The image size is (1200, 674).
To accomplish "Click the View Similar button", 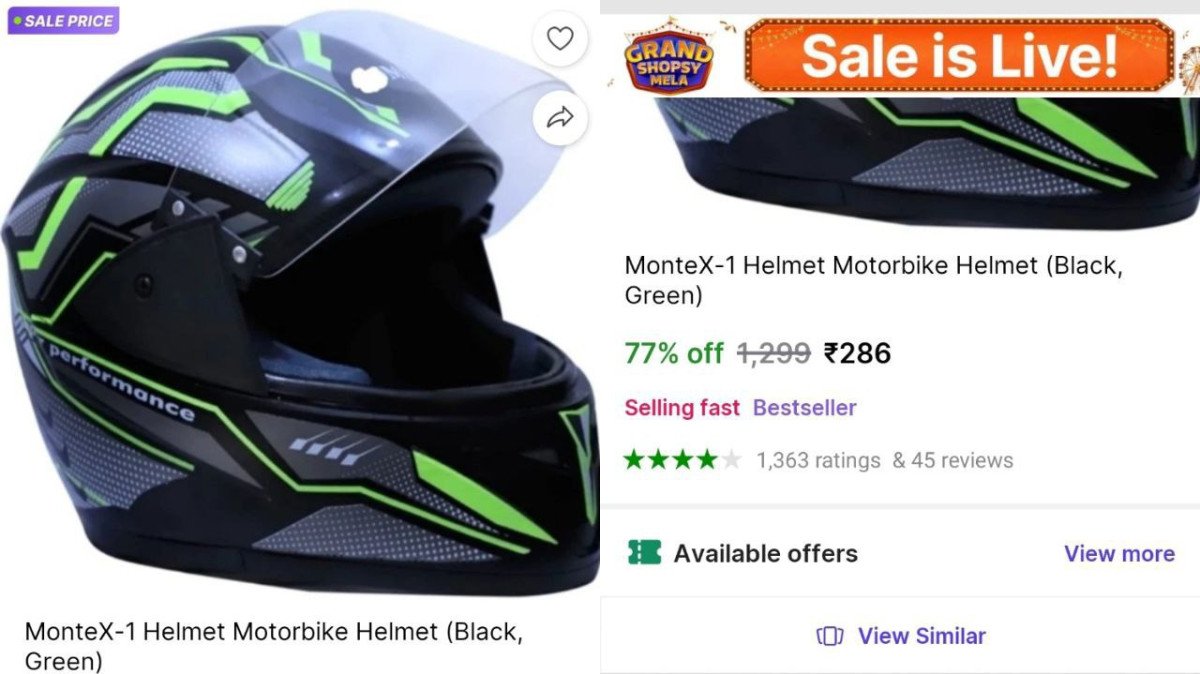I will pyautogui.click(x=921, y=636).
